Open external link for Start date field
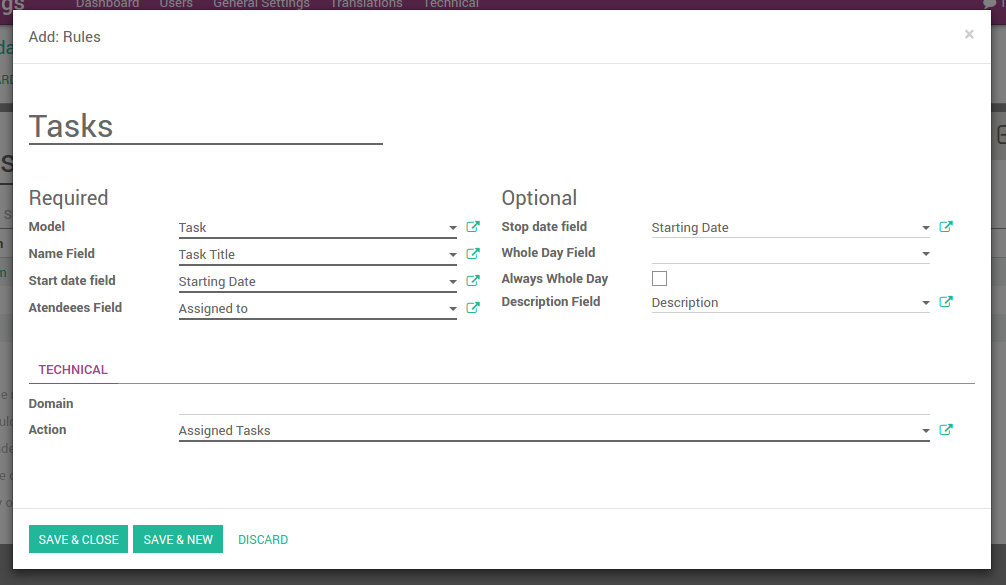 tap(473, 281)
